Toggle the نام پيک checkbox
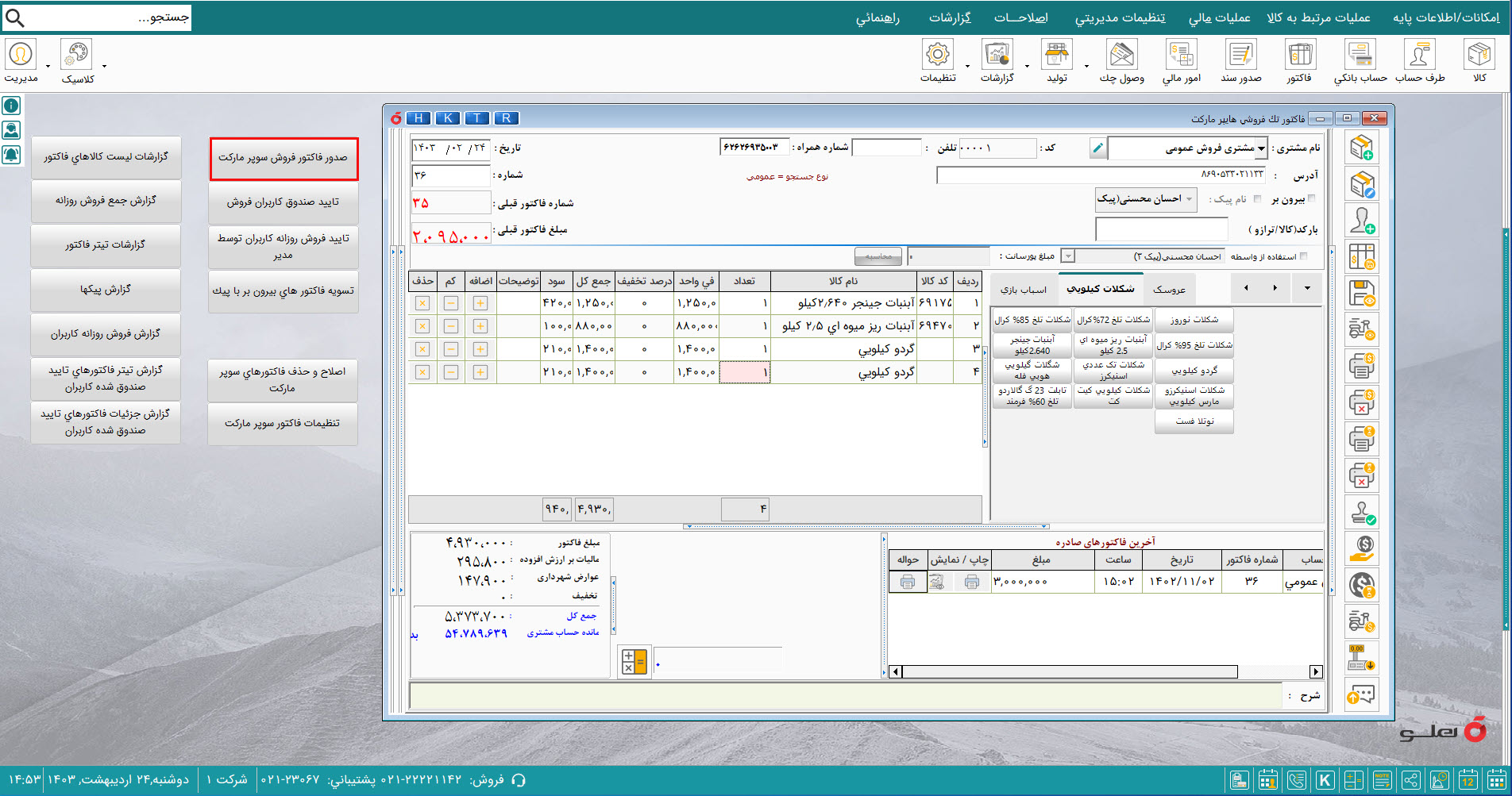The image size is (1512, 796). pos(1256,198)
